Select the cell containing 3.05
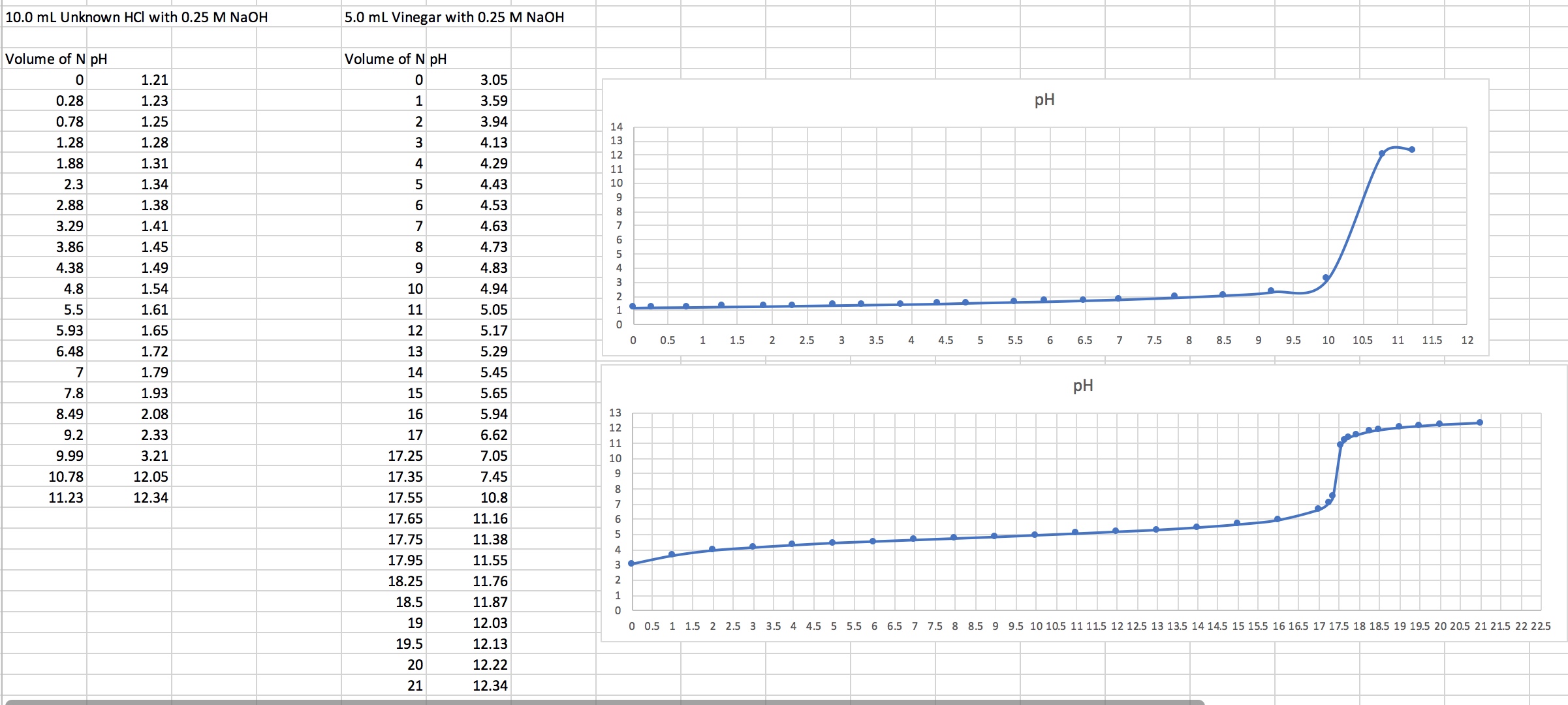1568x705 pixels. [x=493, y=80]
